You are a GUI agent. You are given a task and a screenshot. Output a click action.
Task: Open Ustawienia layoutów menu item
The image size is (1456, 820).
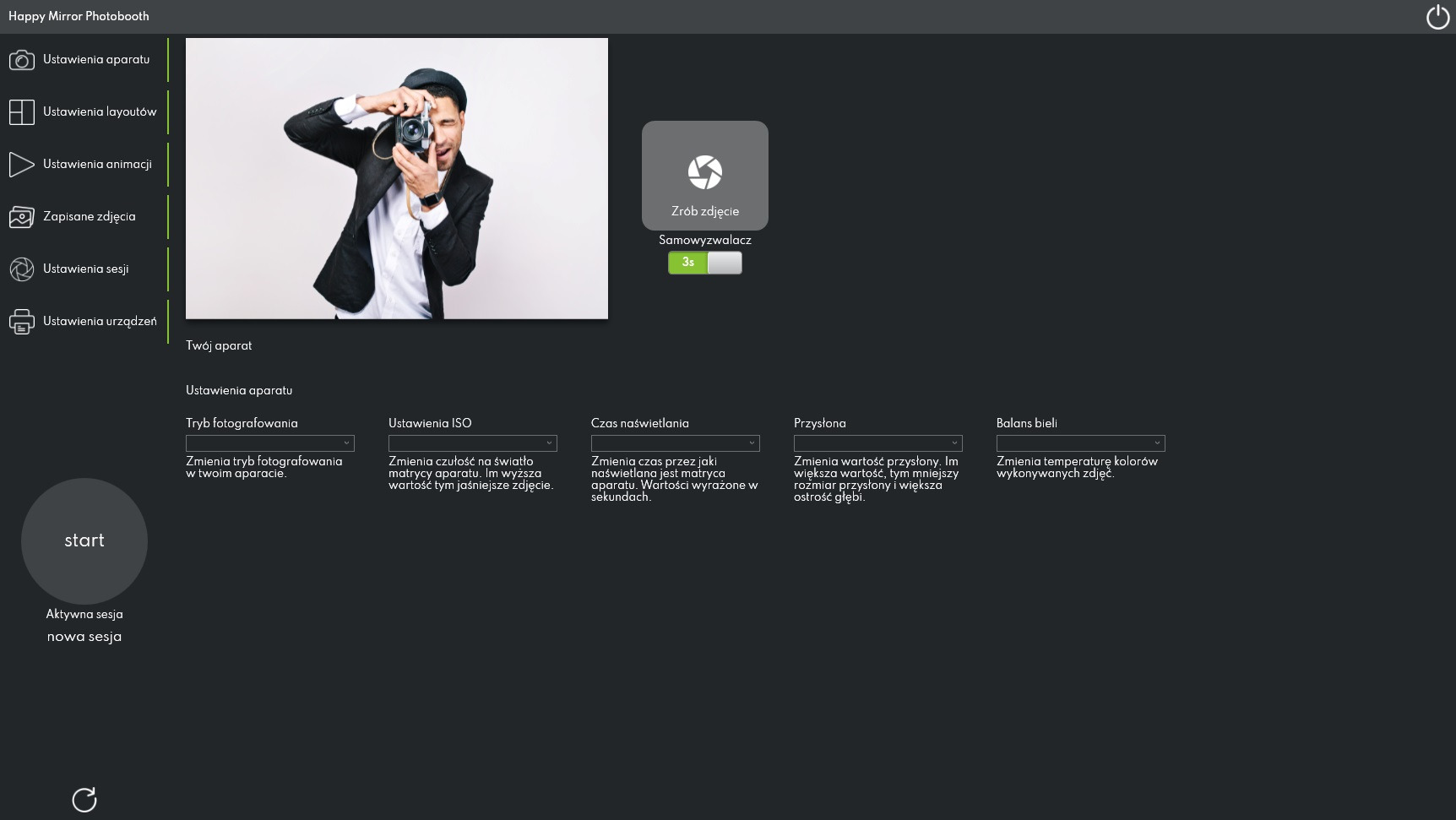click(x=100, y=112)
